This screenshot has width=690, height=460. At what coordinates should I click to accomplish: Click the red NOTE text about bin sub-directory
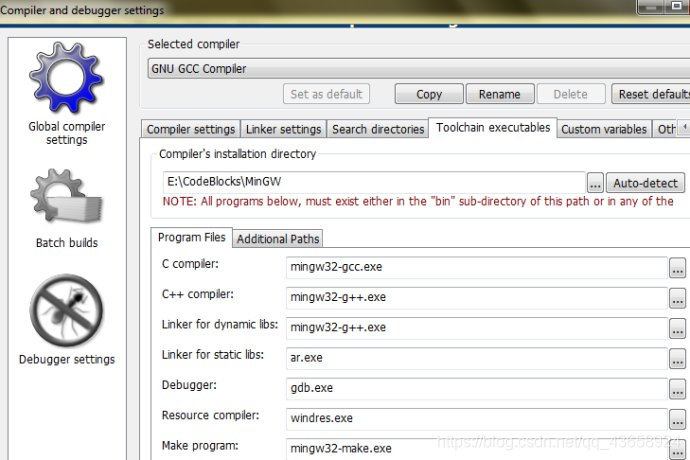click(x=418, y=201)
